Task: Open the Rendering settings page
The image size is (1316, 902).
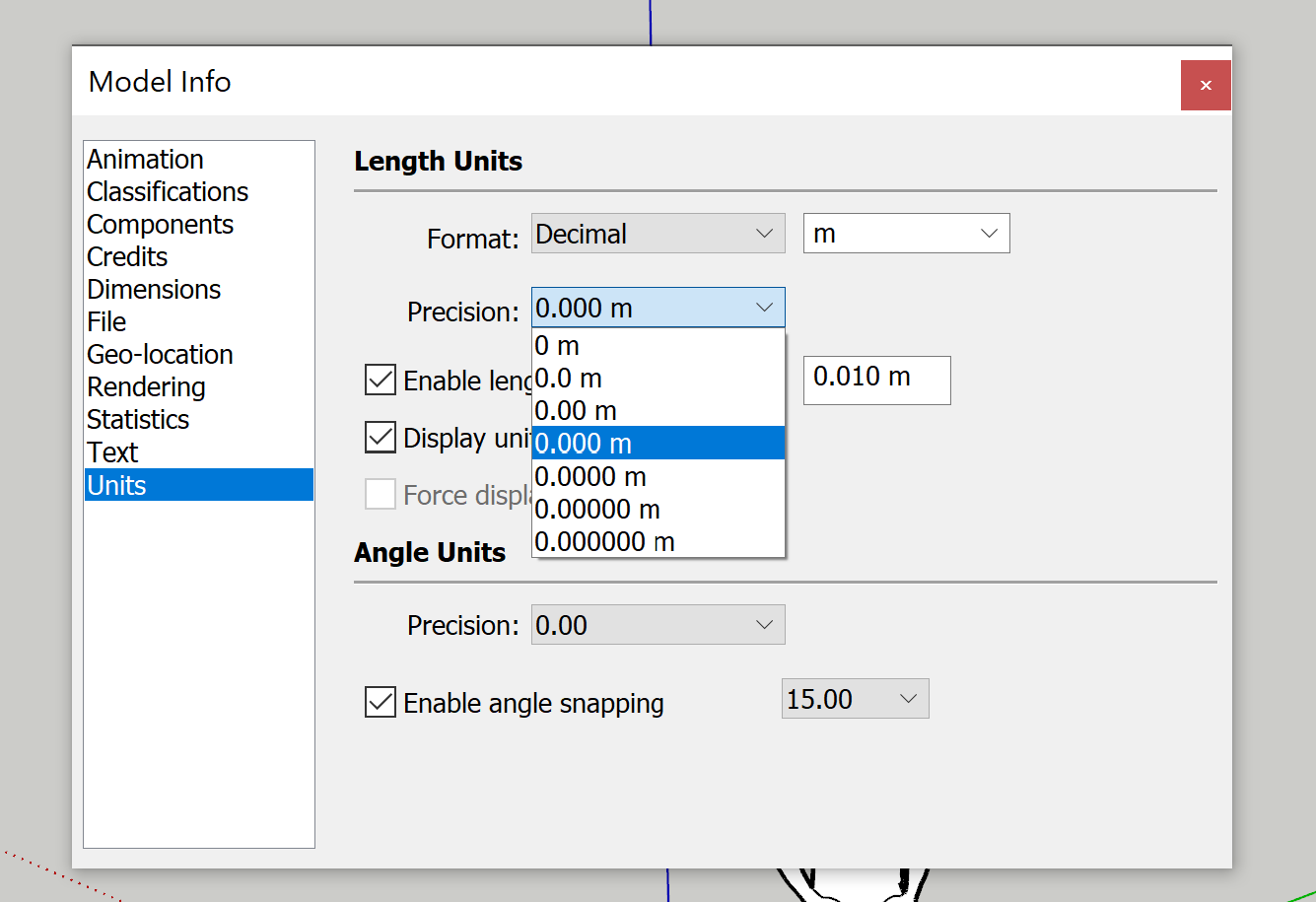Action: click(x=199, y=386)
